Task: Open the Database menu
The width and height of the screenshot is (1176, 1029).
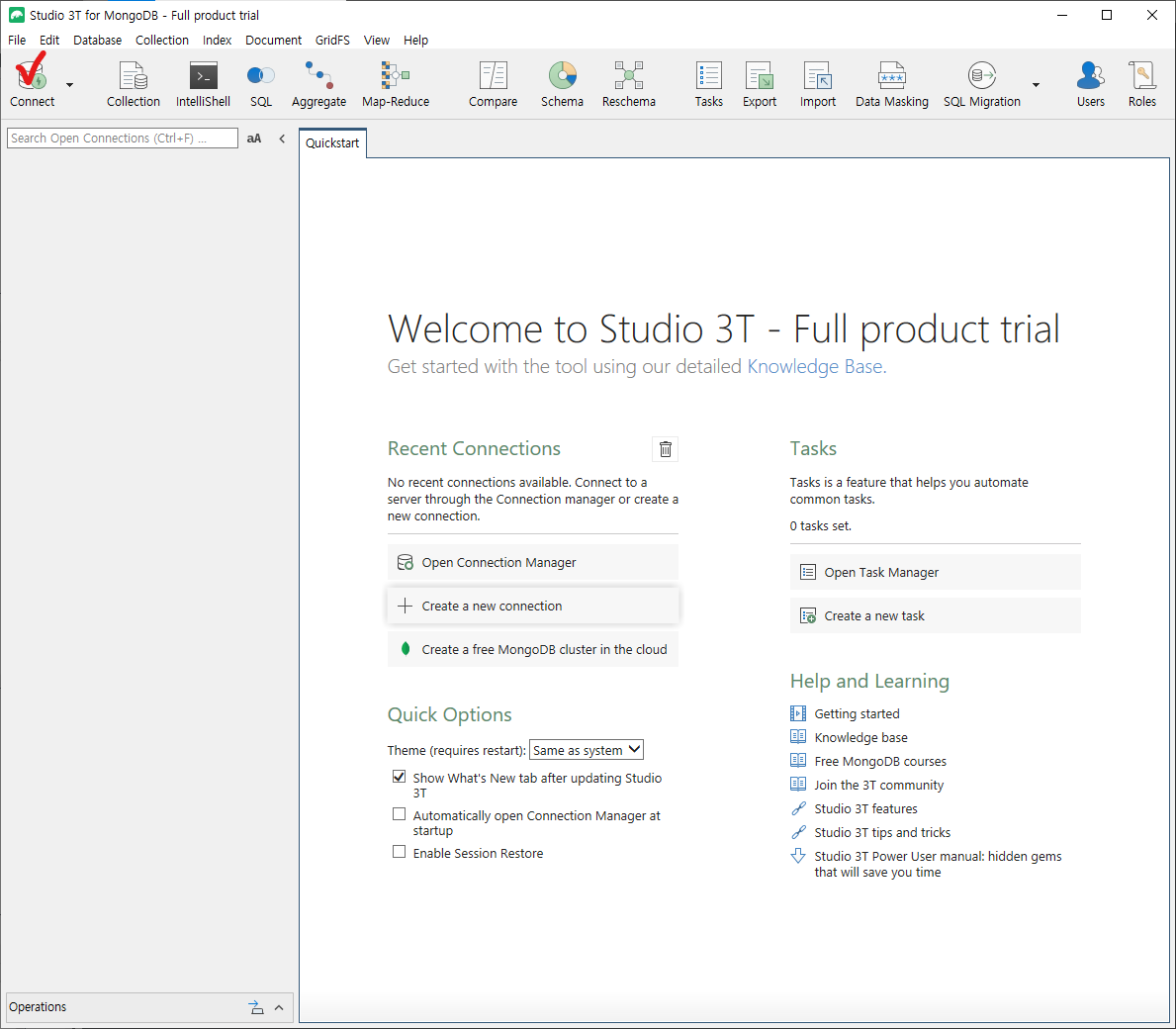Action: coord(98,40)
